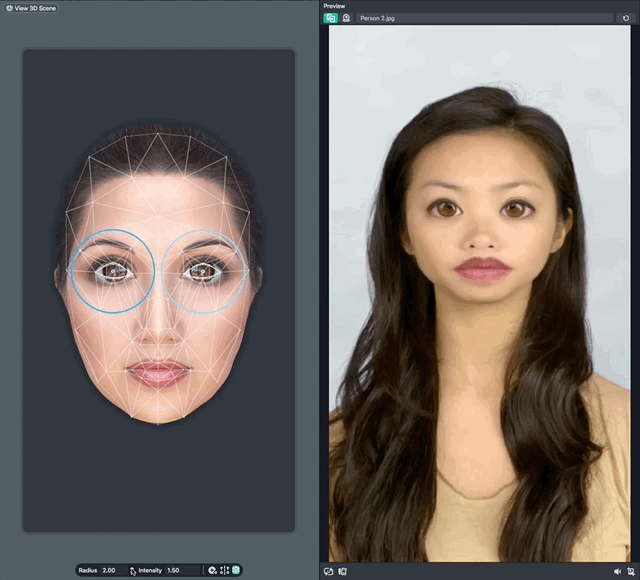
Task: Click the Preview panel title
Action: [334, 6]
